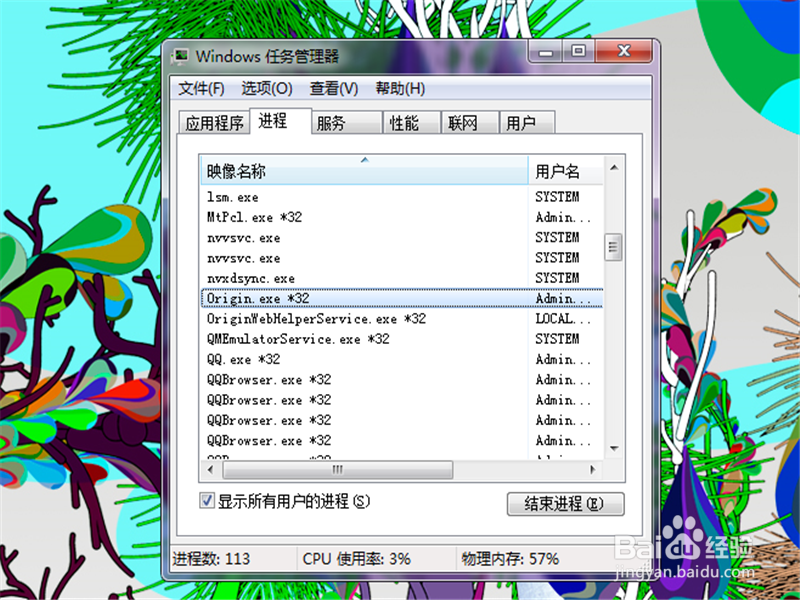This screenshot has width=800, height=600.
Task: Minimize the Task Manager window
Action: coord(545,52)
